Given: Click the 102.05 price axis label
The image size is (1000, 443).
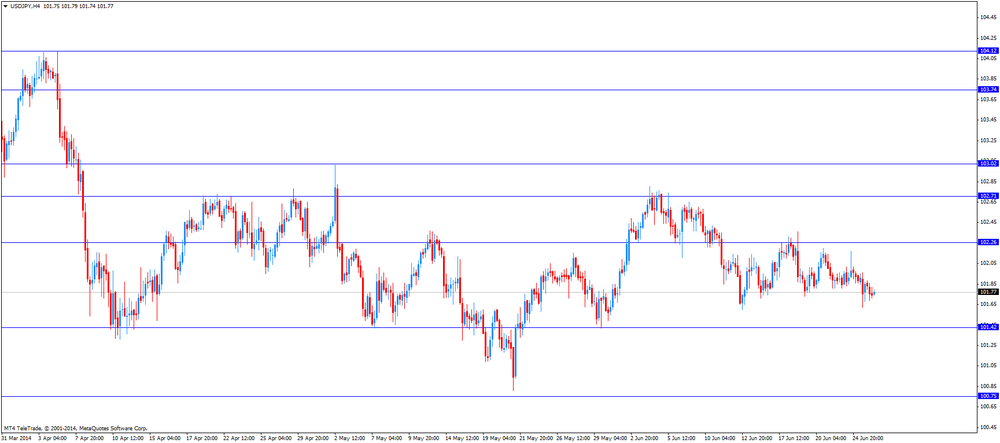Looking at the screenshot, I should 988,263.
